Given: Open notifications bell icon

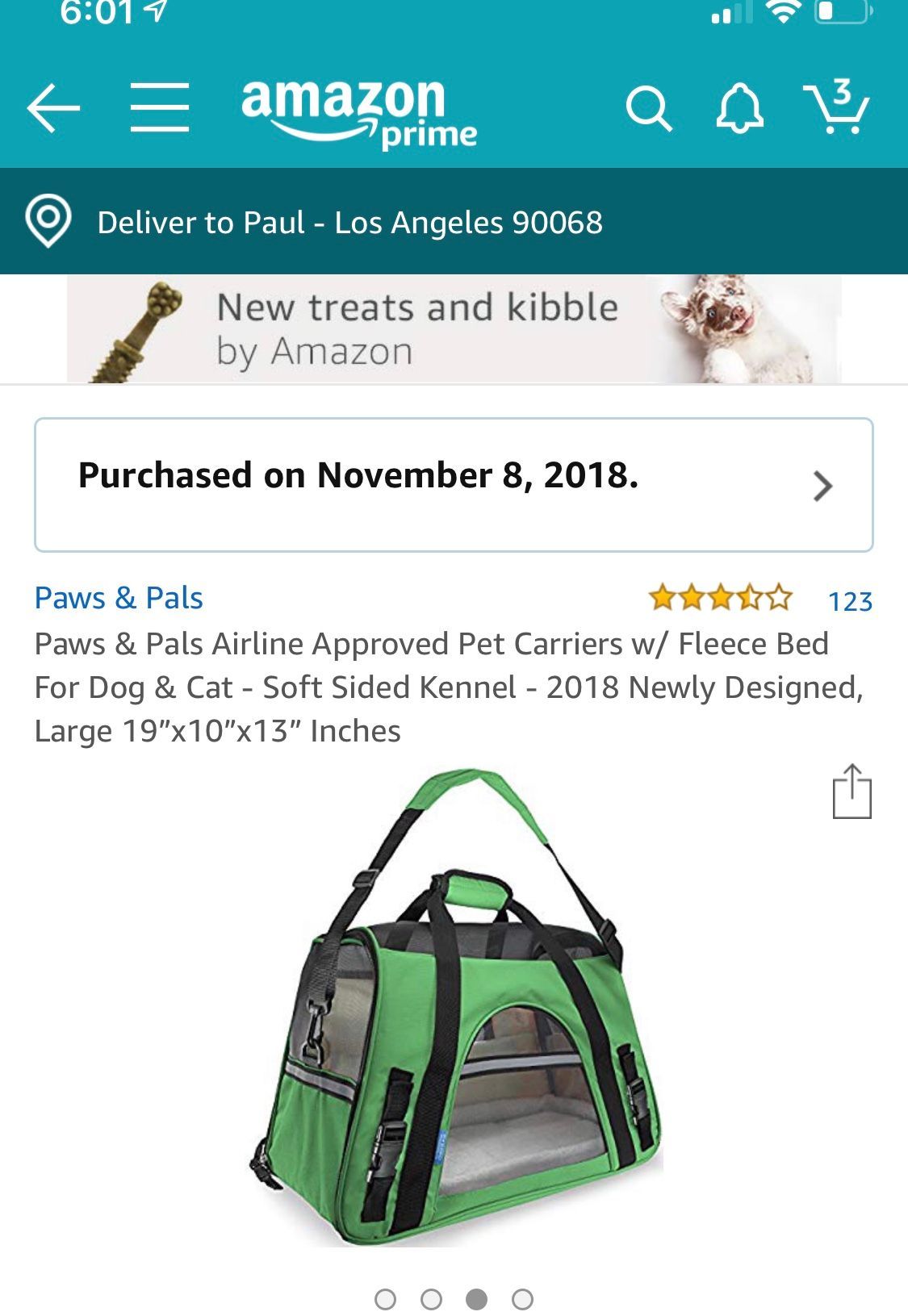Looking at the screenshot, I should pyautogui.click(x=739, y=107).
